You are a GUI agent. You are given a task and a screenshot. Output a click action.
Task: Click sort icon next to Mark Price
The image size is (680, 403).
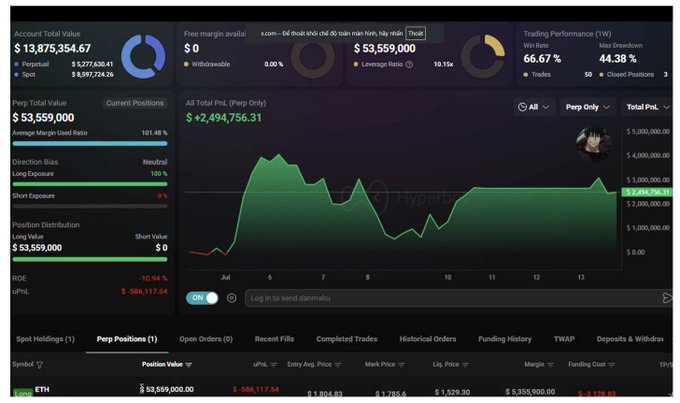[401, 365]
